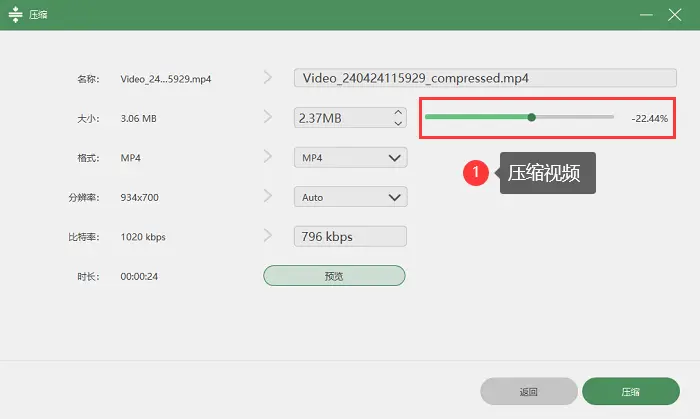The height and width of the screenshot is (419, 700).
Task: Click the gray part of size slider
Action: pos(575,117)
